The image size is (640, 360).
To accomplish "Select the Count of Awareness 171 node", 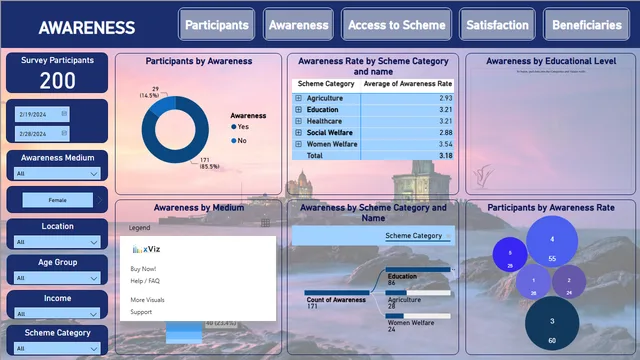I will coord(337,293).
